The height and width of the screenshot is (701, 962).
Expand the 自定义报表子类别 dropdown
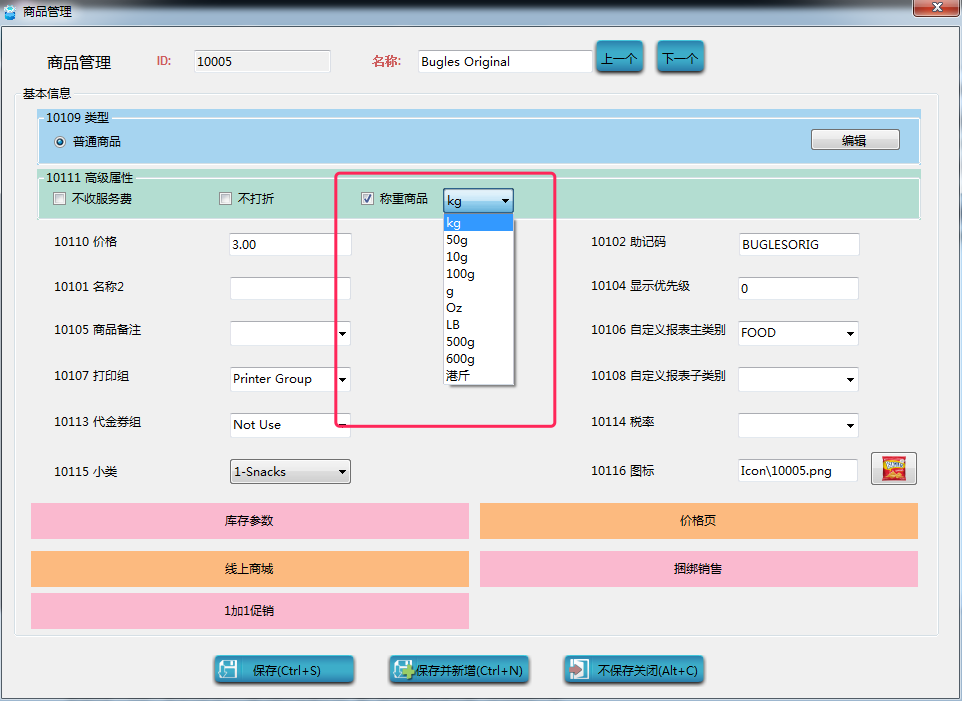850,380
